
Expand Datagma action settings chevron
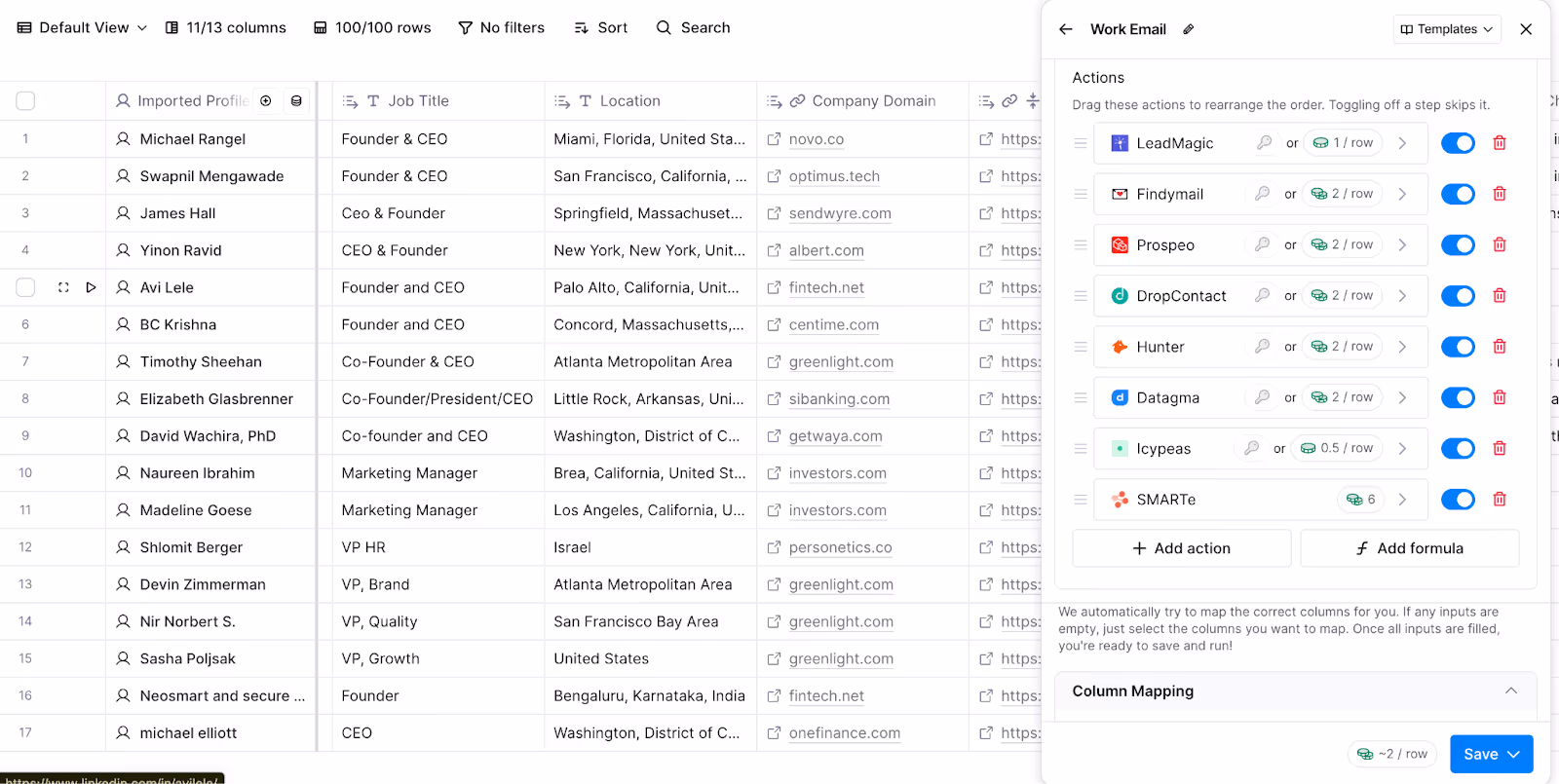click(1402, 397)
